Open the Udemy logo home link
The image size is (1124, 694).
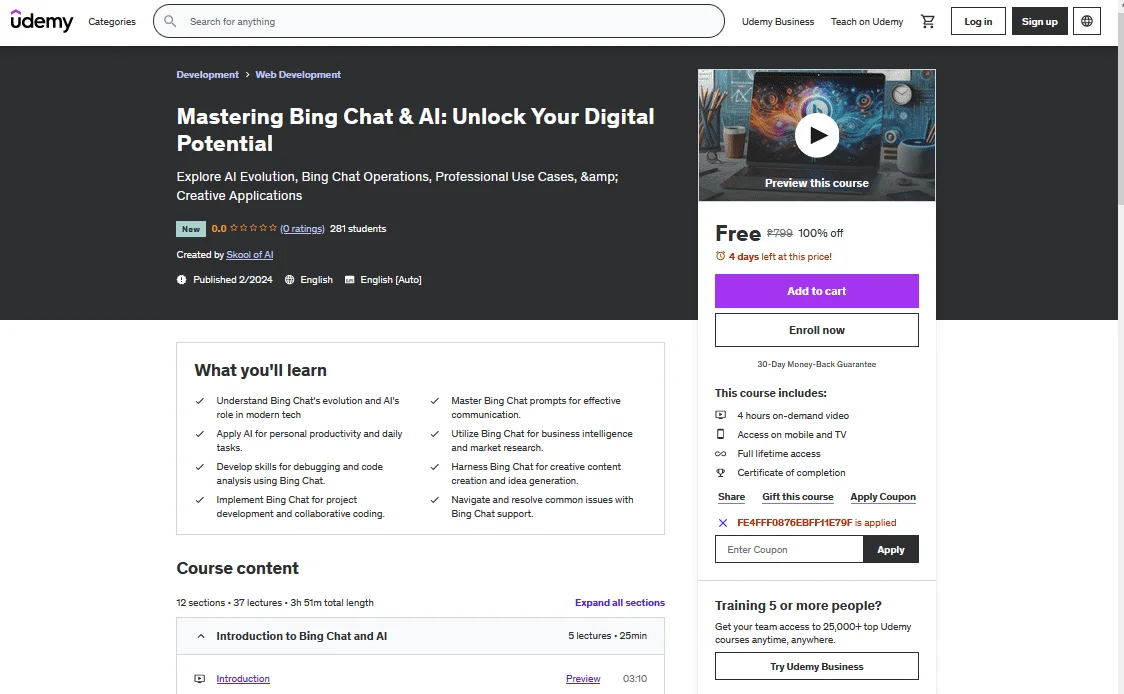42,22
